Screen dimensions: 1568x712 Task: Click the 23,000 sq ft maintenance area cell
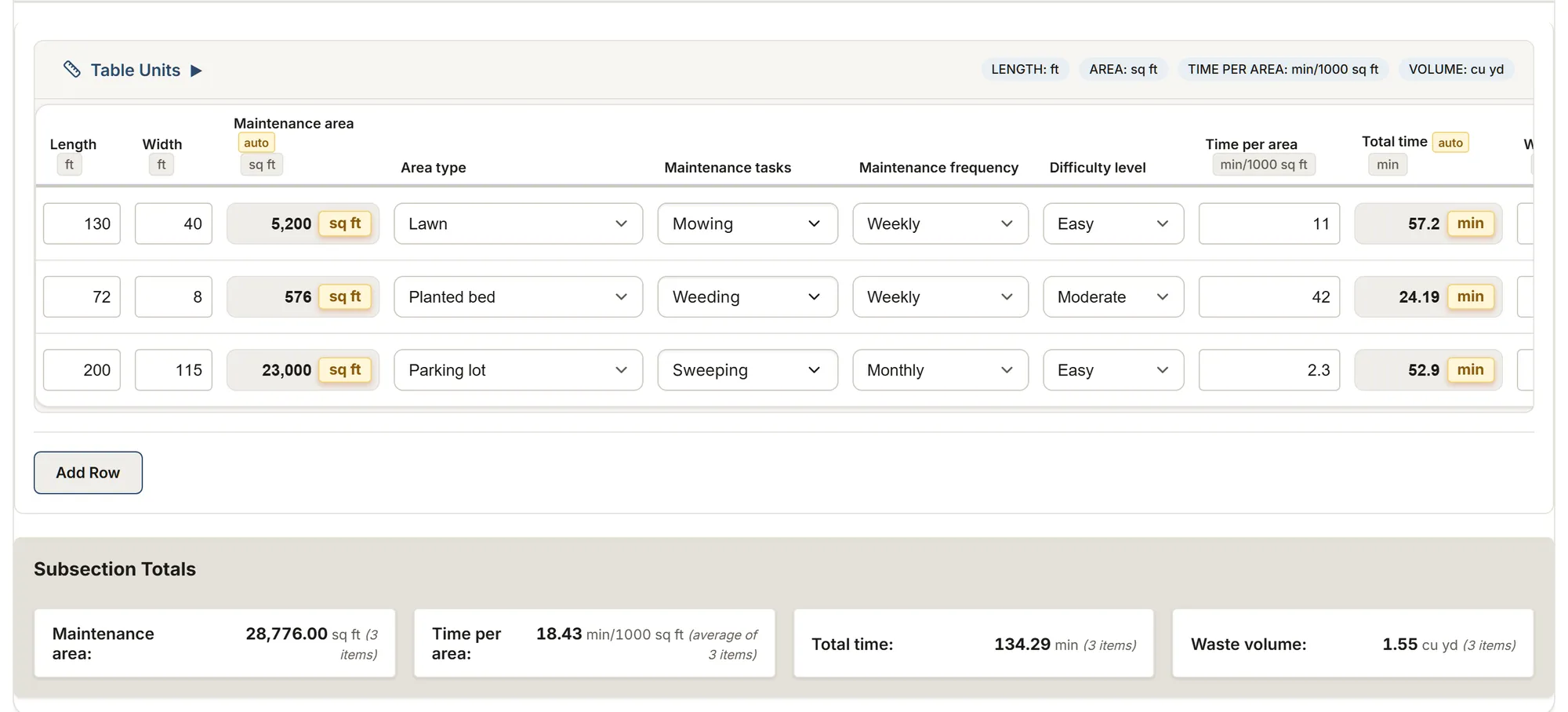click(303, 369)
